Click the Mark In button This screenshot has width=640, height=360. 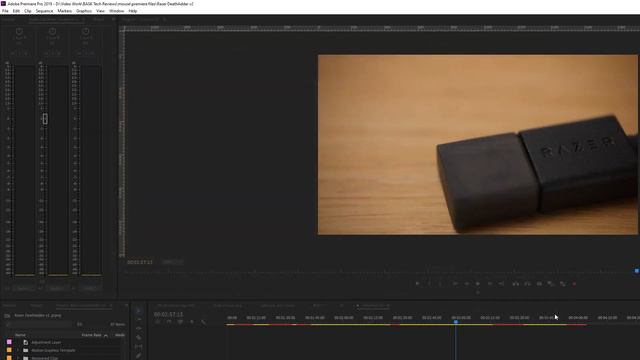coord(429,284)
